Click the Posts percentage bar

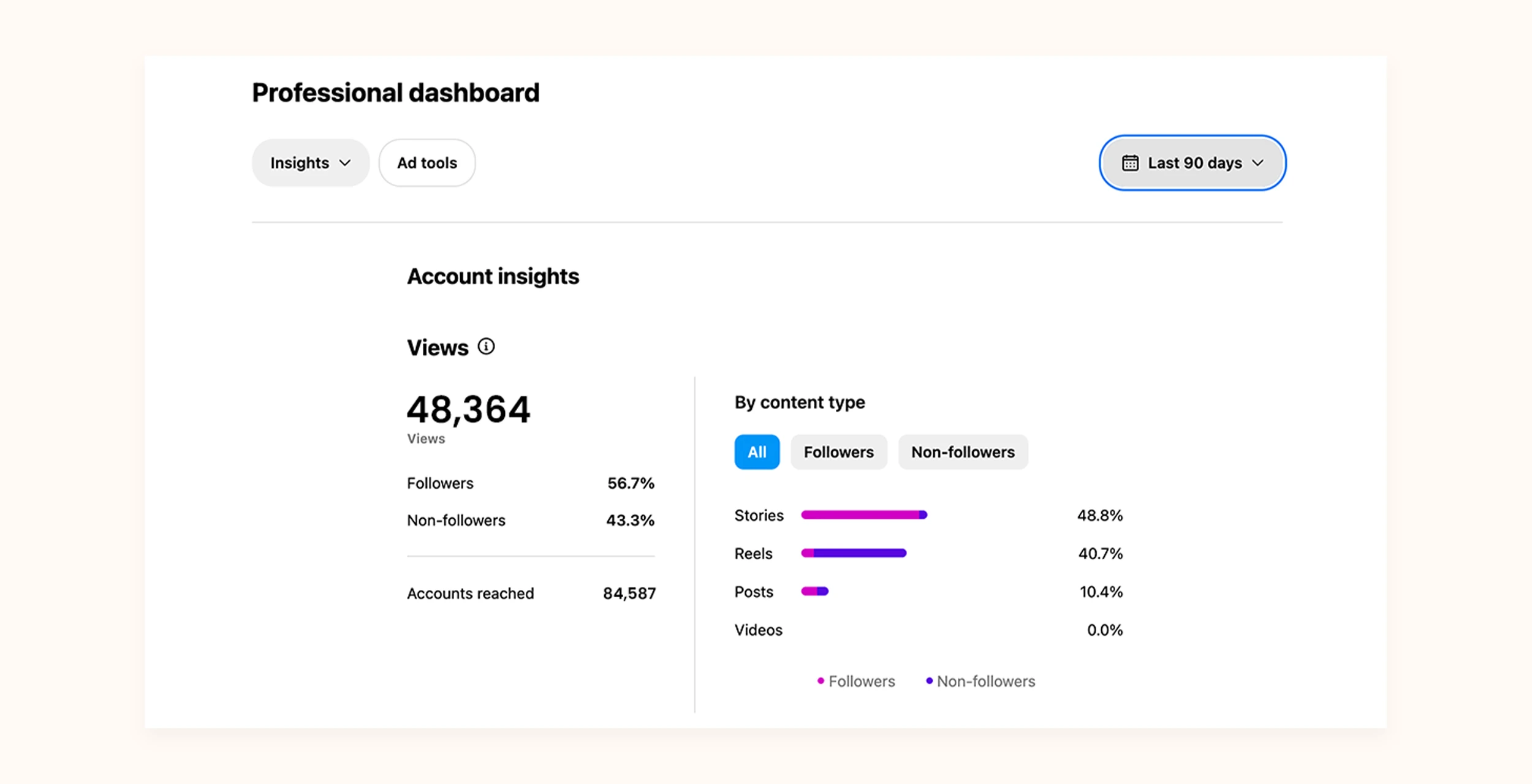814,592
